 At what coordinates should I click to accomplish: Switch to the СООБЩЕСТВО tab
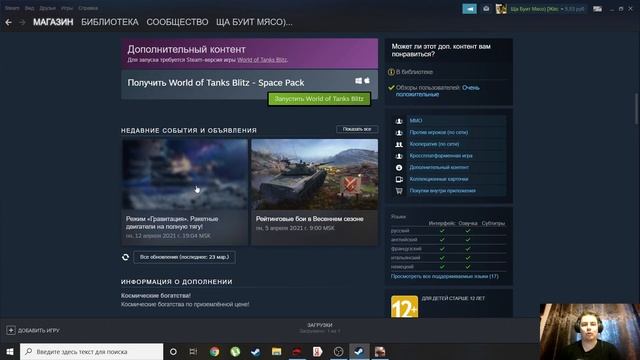(177, 22)
